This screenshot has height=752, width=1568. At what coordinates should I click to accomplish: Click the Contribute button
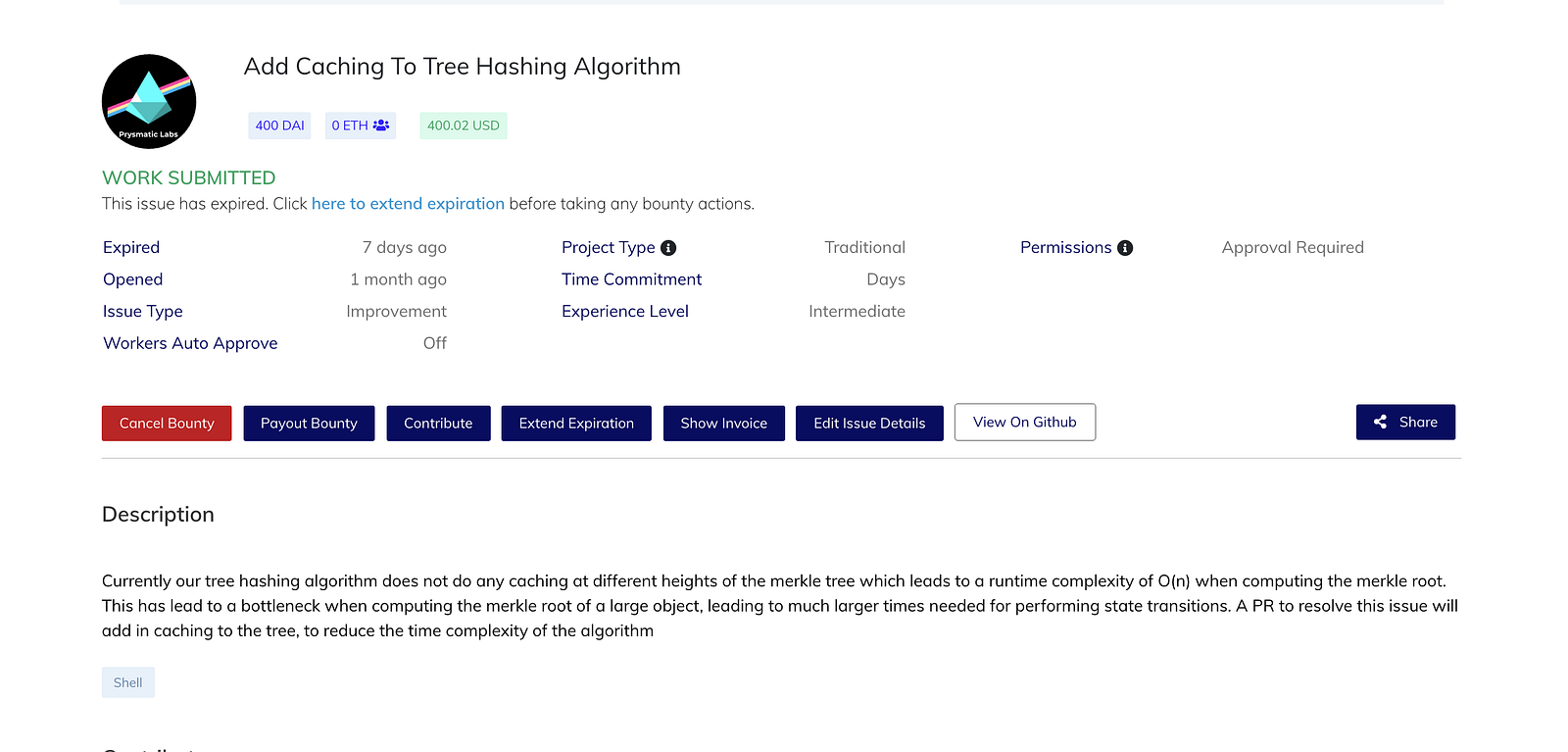click(x=438, y=424)
